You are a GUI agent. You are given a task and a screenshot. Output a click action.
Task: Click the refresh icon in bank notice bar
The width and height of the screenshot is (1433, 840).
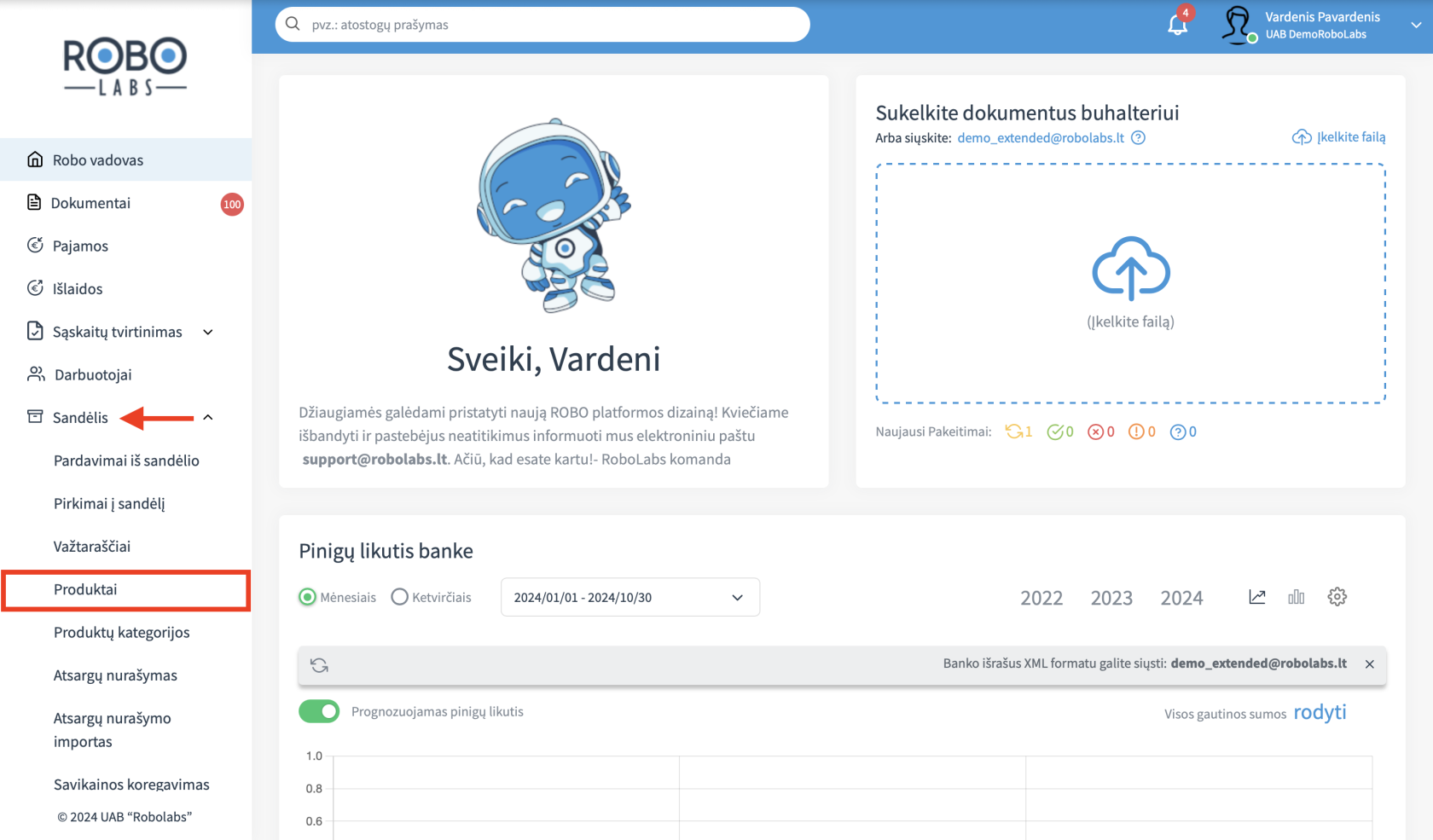[320, 665]
